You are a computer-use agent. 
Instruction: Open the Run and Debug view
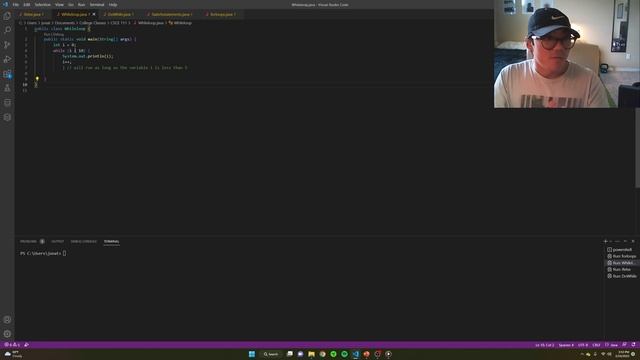click(7, 60)
